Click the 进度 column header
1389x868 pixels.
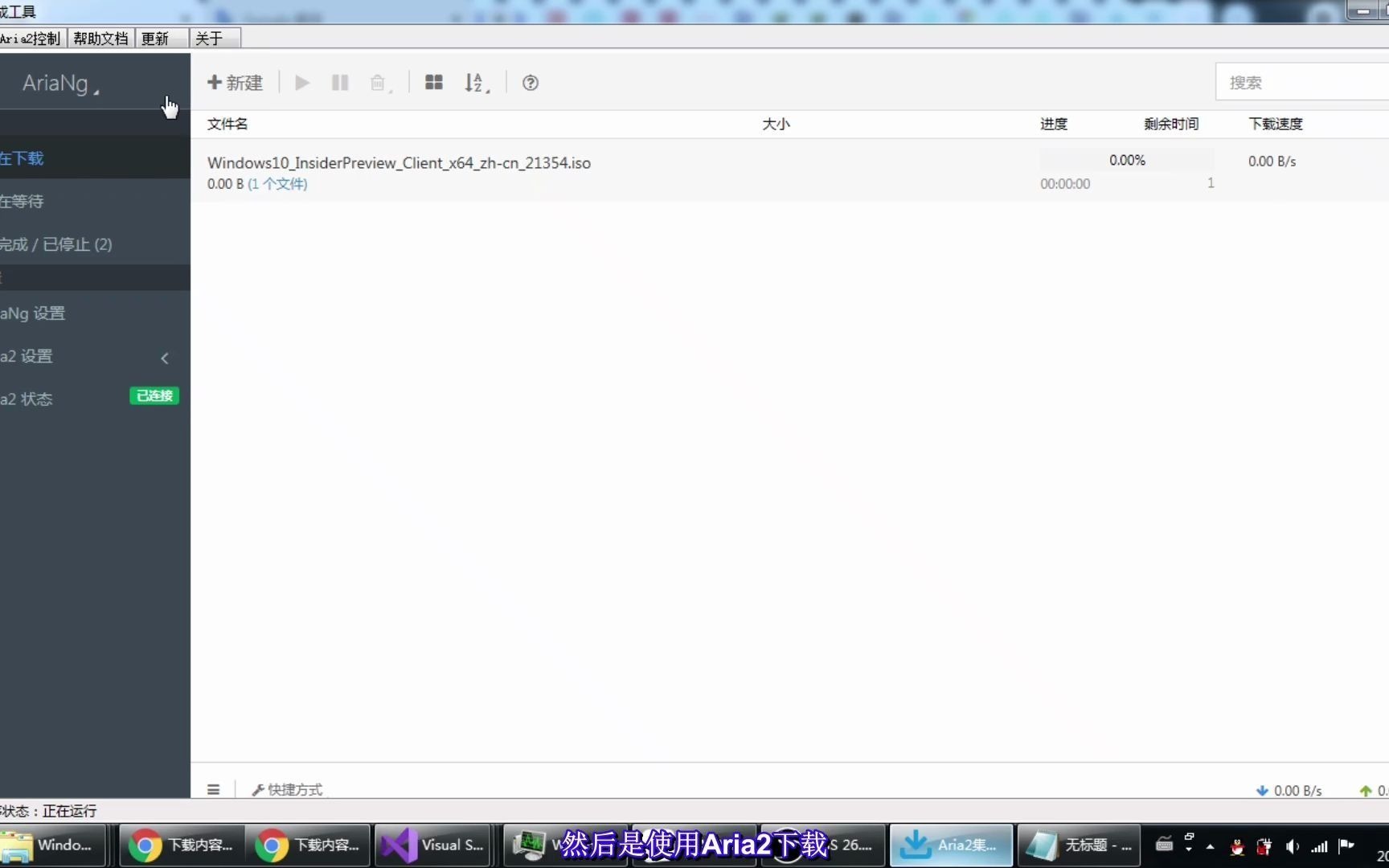[1054, 124]
